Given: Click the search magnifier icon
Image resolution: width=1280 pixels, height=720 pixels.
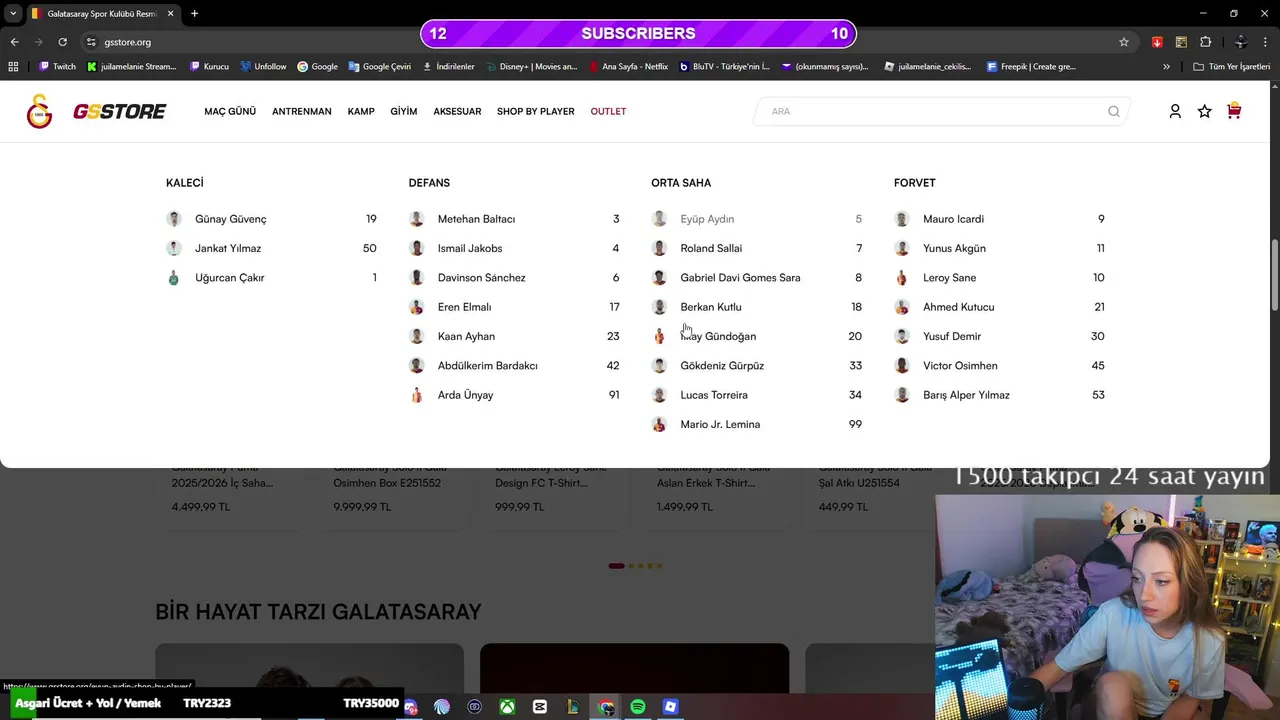Looking at the screenshot, I should pos(1113,111).
